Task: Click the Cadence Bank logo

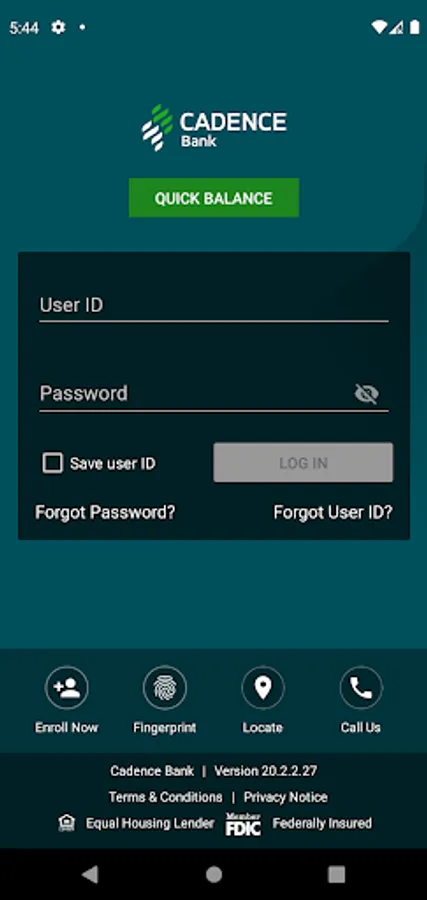Action: point(214,128)
